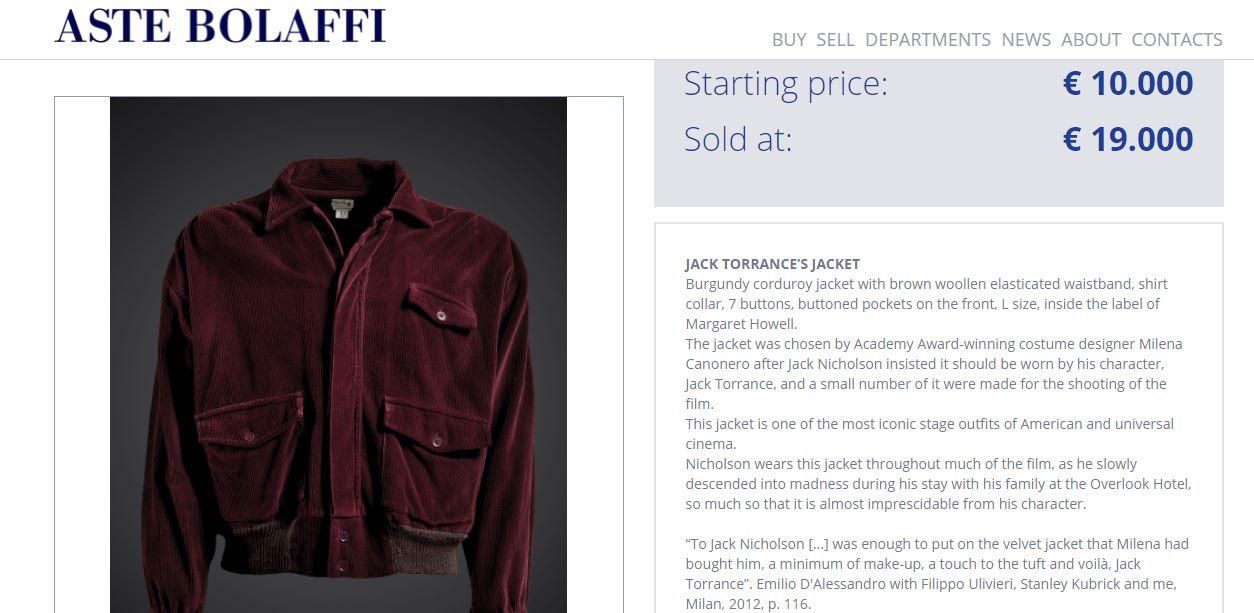The height and width of the screenshot is (613, 1254).
Task: Click the chest pocket button on the jacket
Action: [440, 316]
